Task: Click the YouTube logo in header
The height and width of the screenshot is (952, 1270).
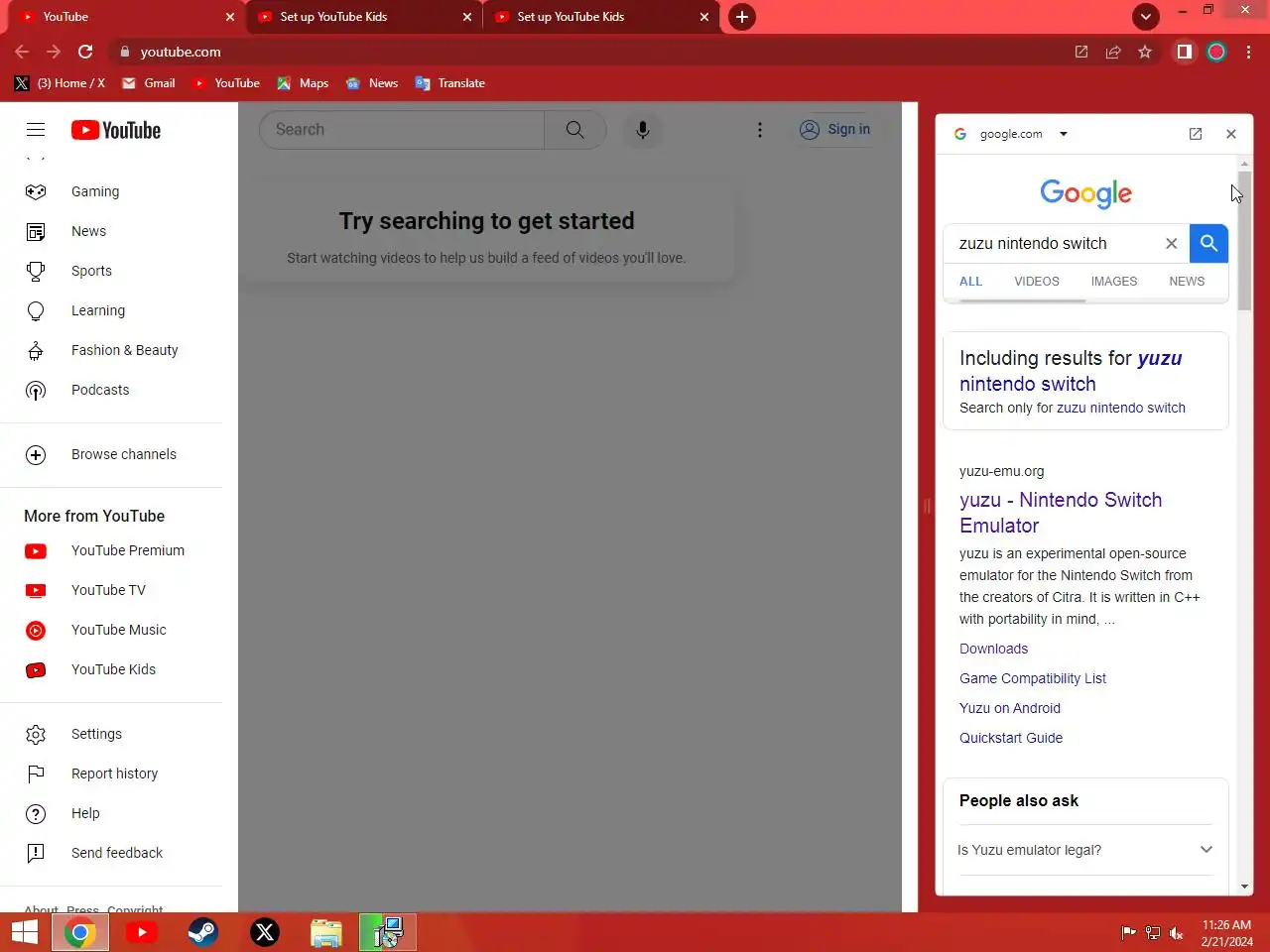Action: (116, 130)
